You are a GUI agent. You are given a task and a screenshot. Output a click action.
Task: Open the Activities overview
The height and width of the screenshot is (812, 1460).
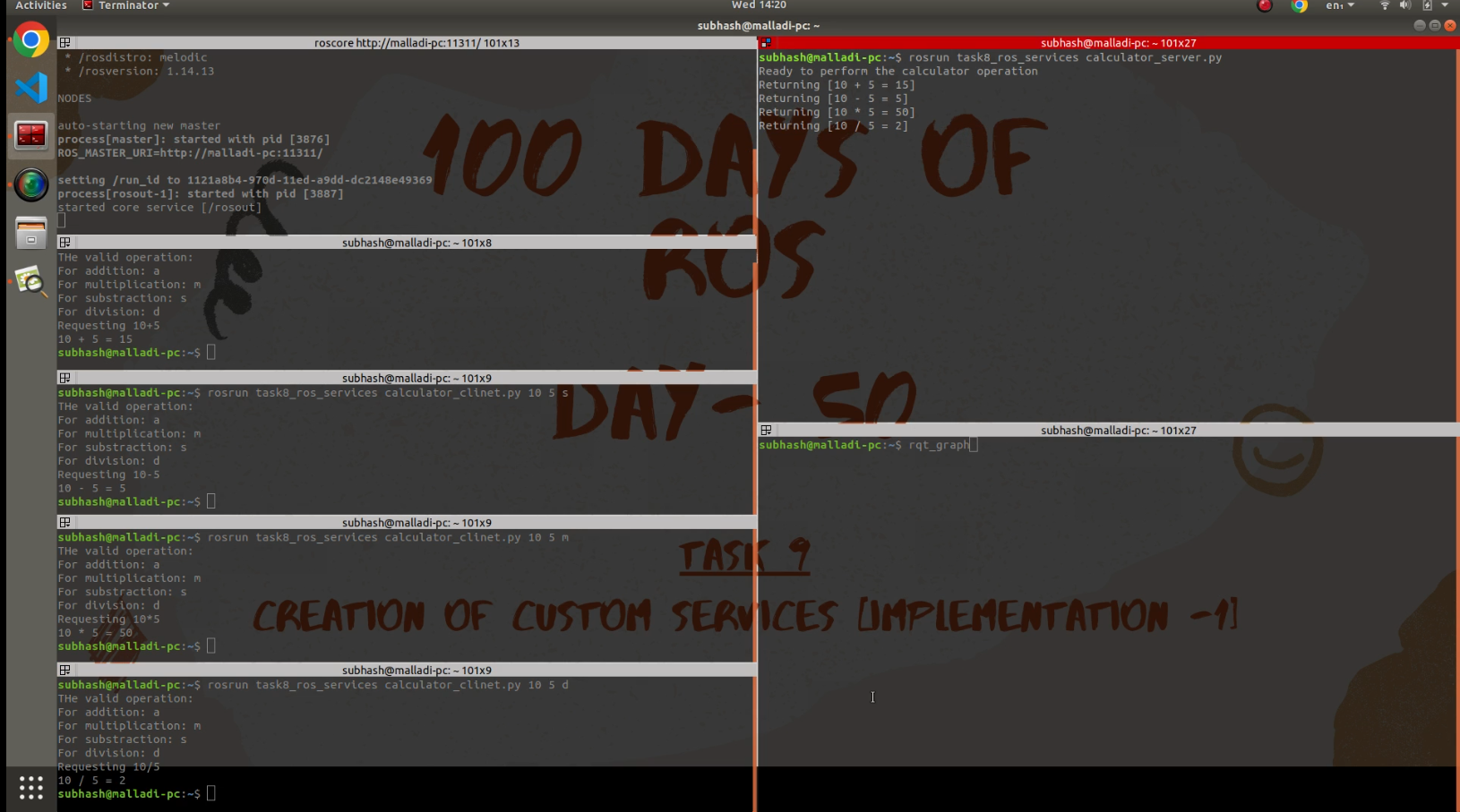[40, 5]
